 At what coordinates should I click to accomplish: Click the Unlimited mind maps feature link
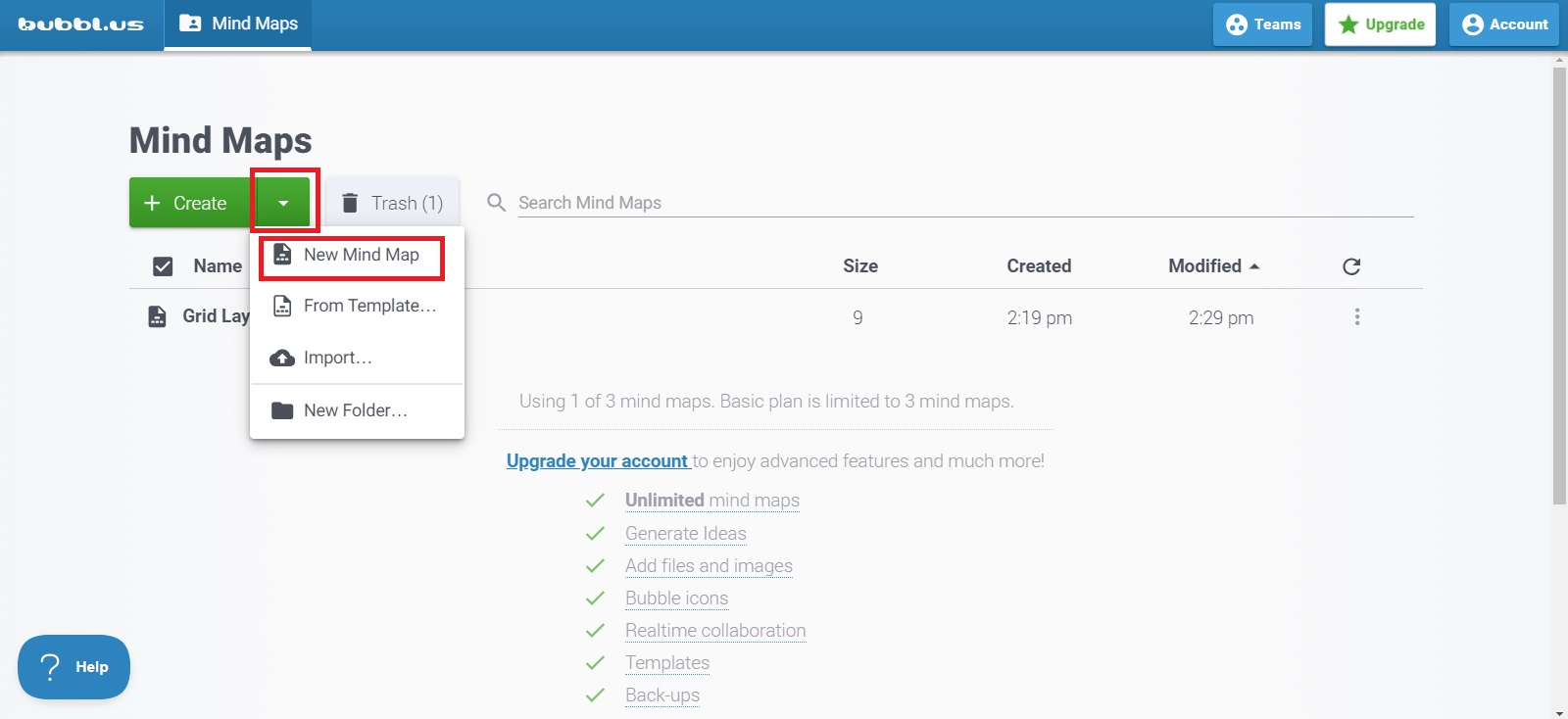click(x=712, y=501)
